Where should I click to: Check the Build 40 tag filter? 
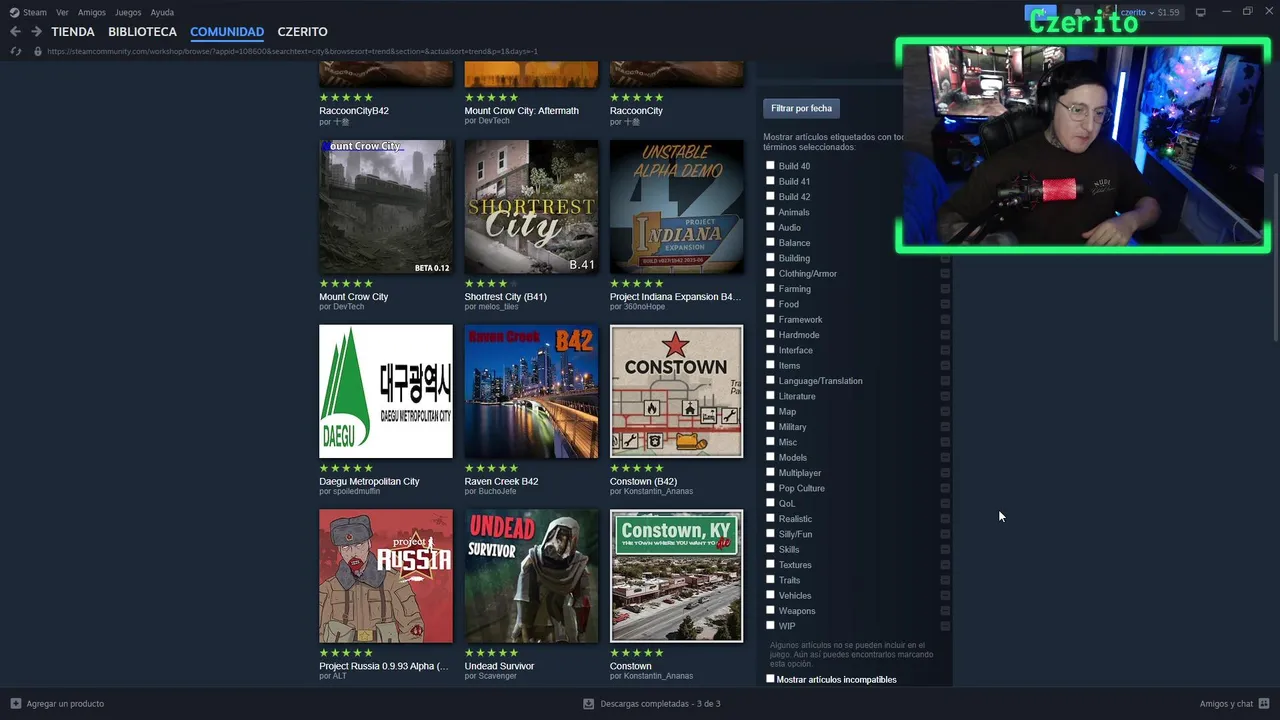point(770,166)
